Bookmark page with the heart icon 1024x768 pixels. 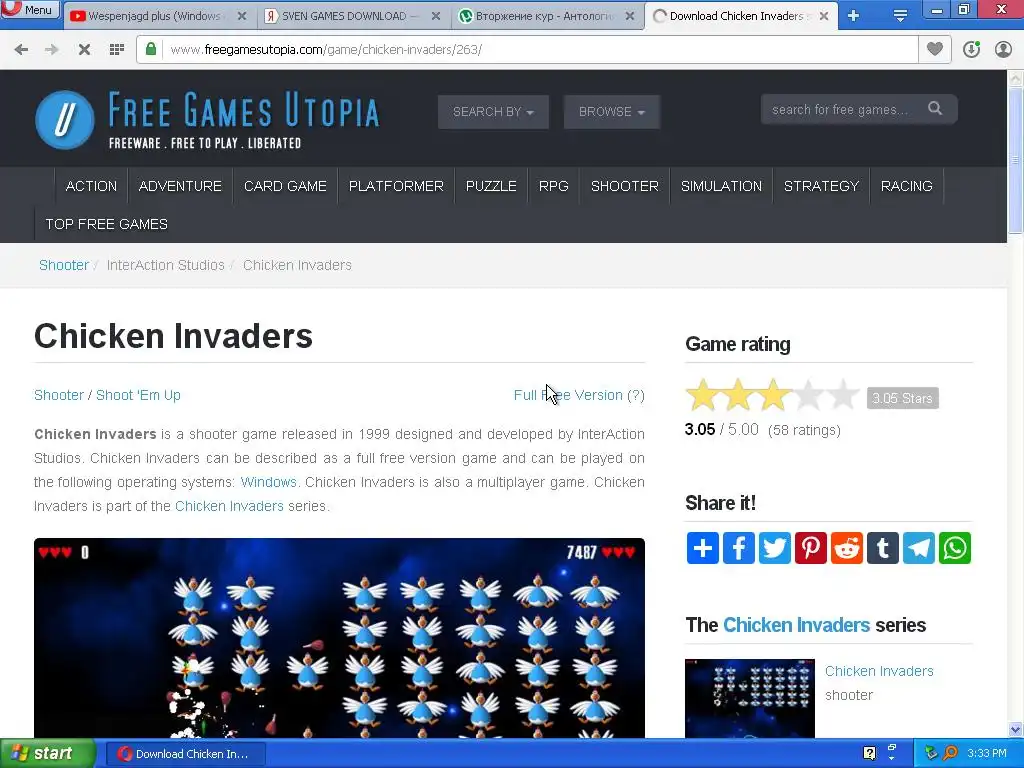935,49
